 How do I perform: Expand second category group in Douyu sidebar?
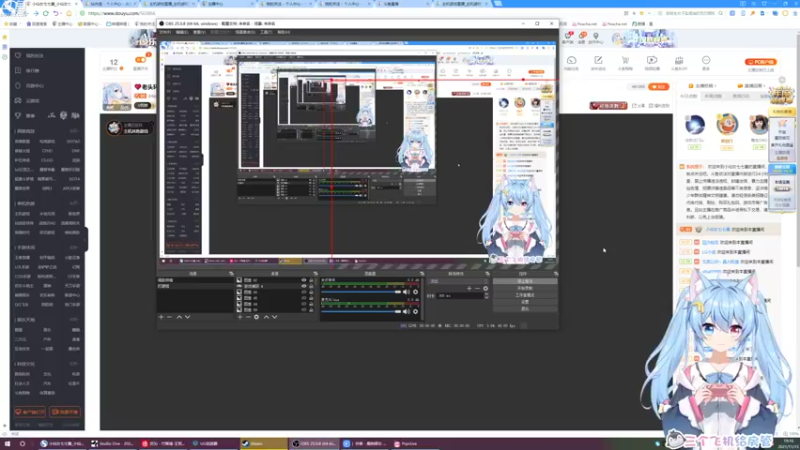(74, 203)
